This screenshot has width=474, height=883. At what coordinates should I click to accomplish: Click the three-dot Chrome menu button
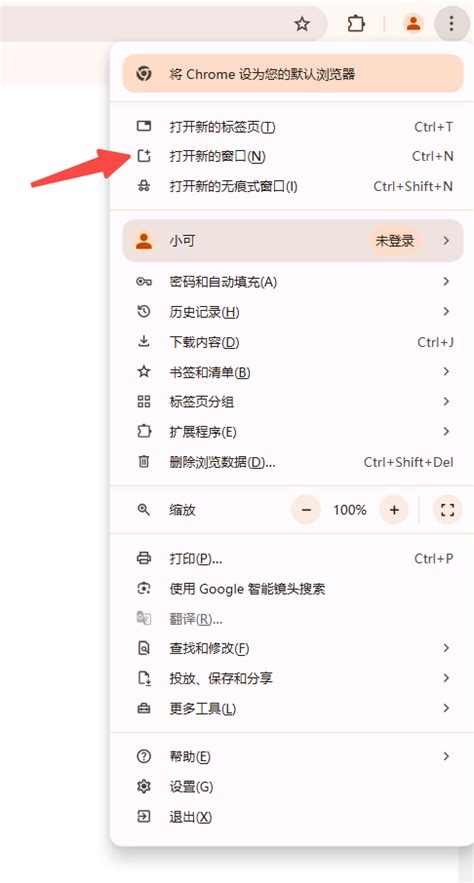[x=451, y=24]
